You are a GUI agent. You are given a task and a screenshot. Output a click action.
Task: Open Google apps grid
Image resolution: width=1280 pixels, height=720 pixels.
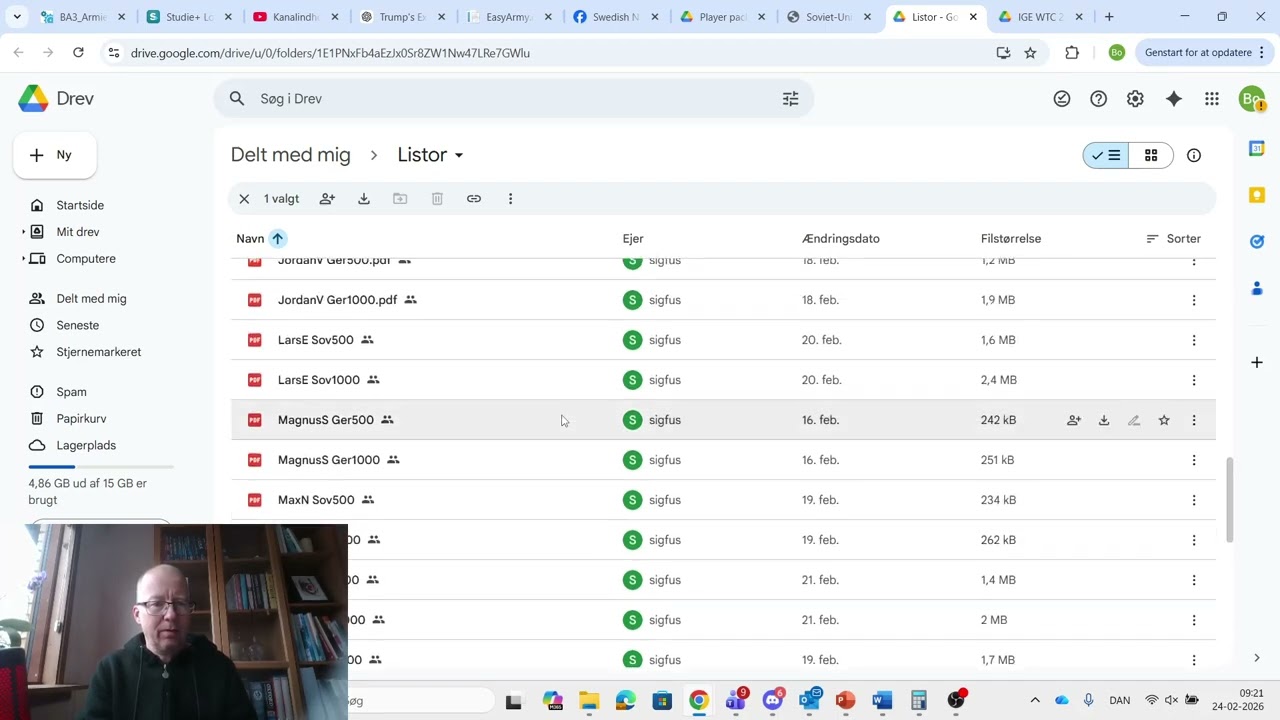pyautogui.click(x=1212, y=99)
